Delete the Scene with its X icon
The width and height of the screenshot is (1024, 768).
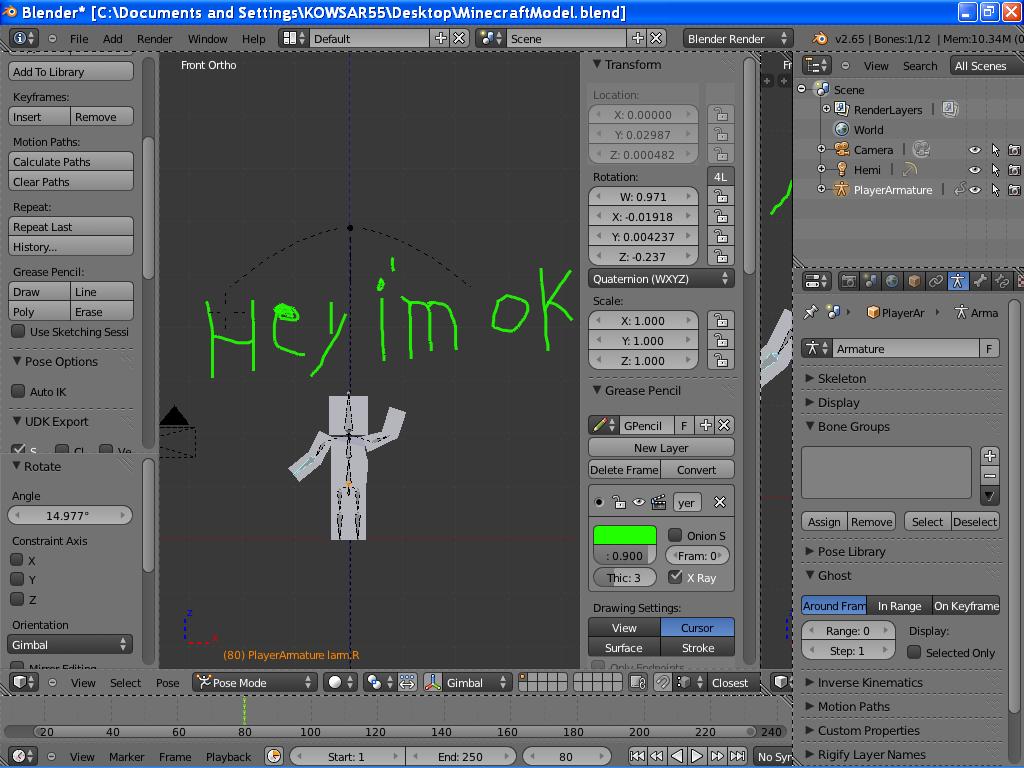[656, 39]
